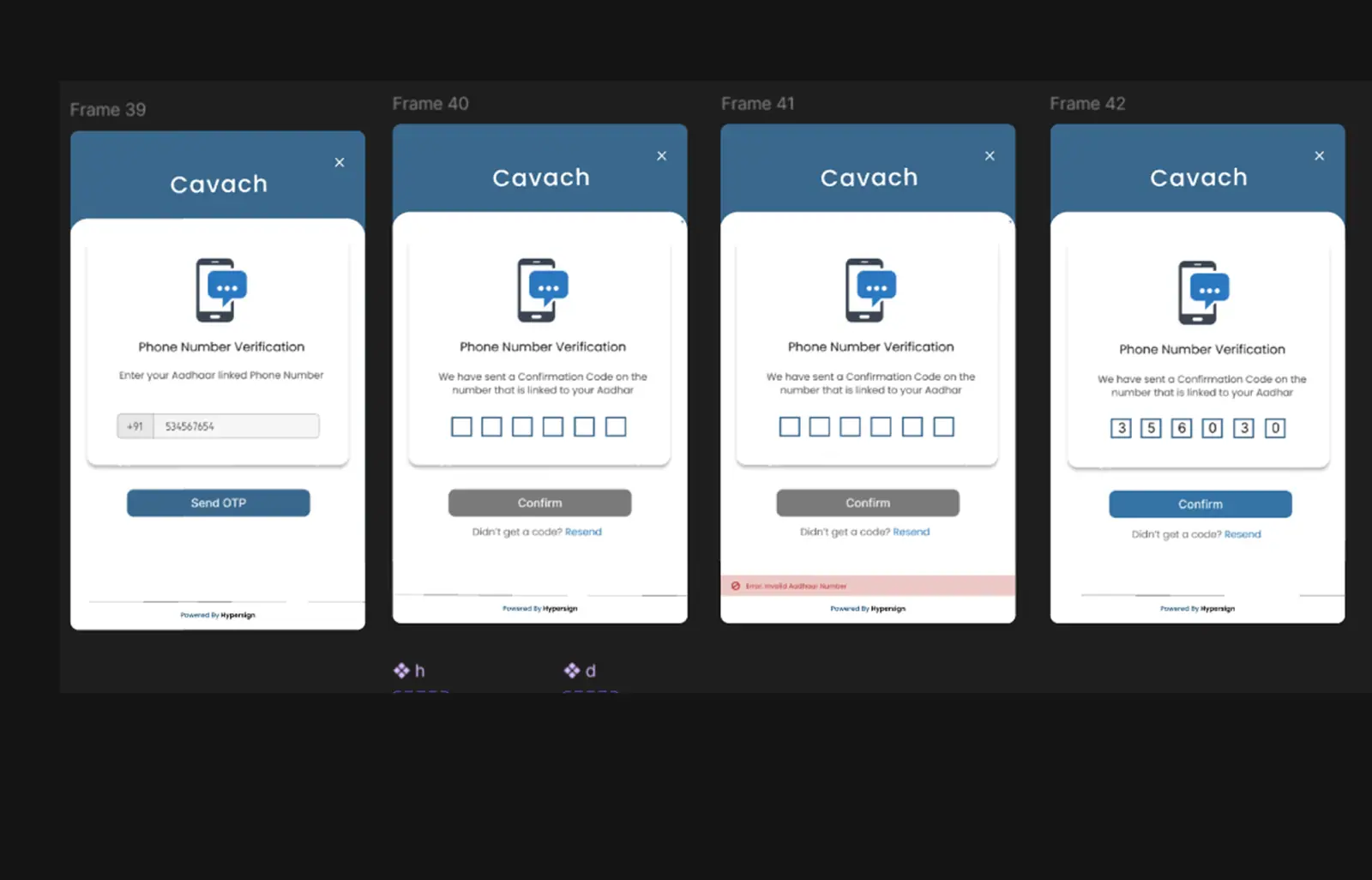The image size is (1372, 880).
Task: Click the phone message icon in Frame 39
Action: tap(221, 290)
